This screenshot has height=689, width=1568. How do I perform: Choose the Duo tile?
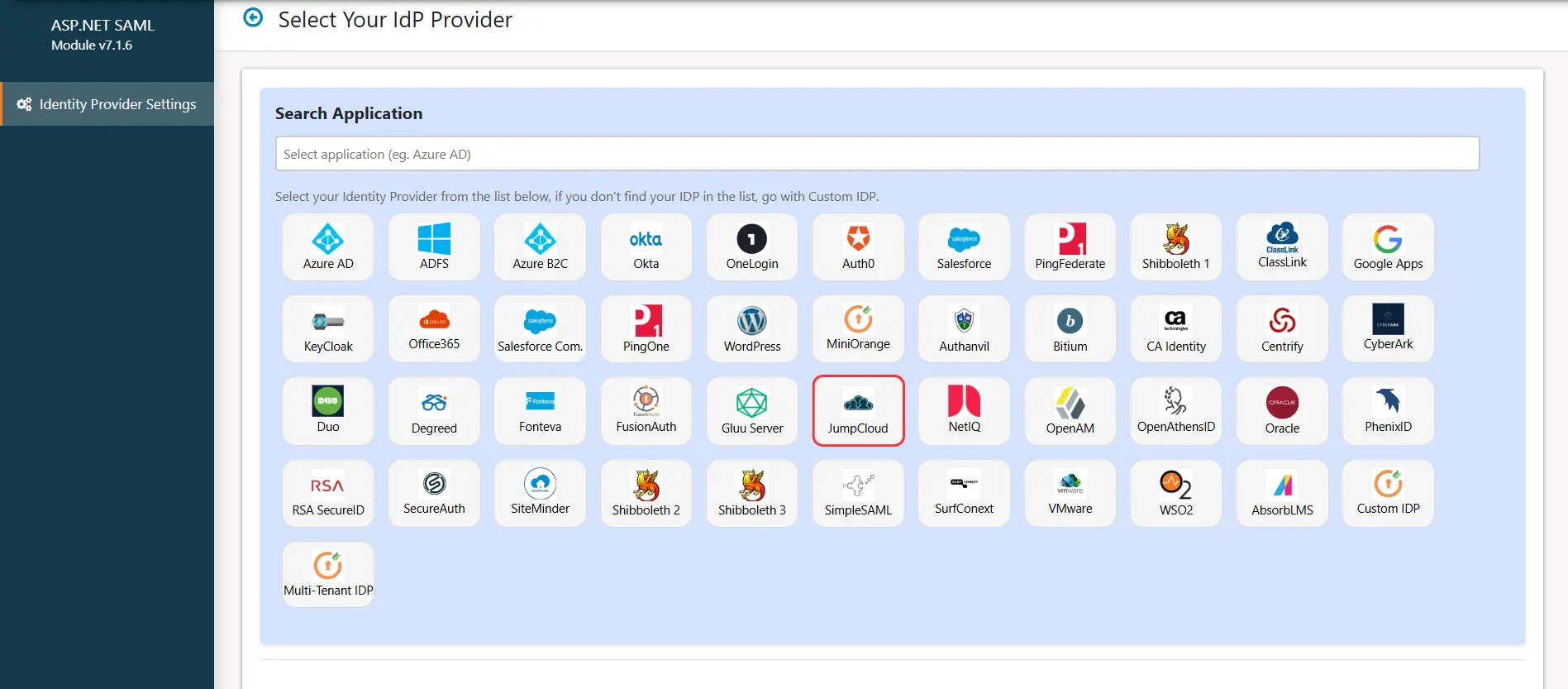(x=328, y=411)
